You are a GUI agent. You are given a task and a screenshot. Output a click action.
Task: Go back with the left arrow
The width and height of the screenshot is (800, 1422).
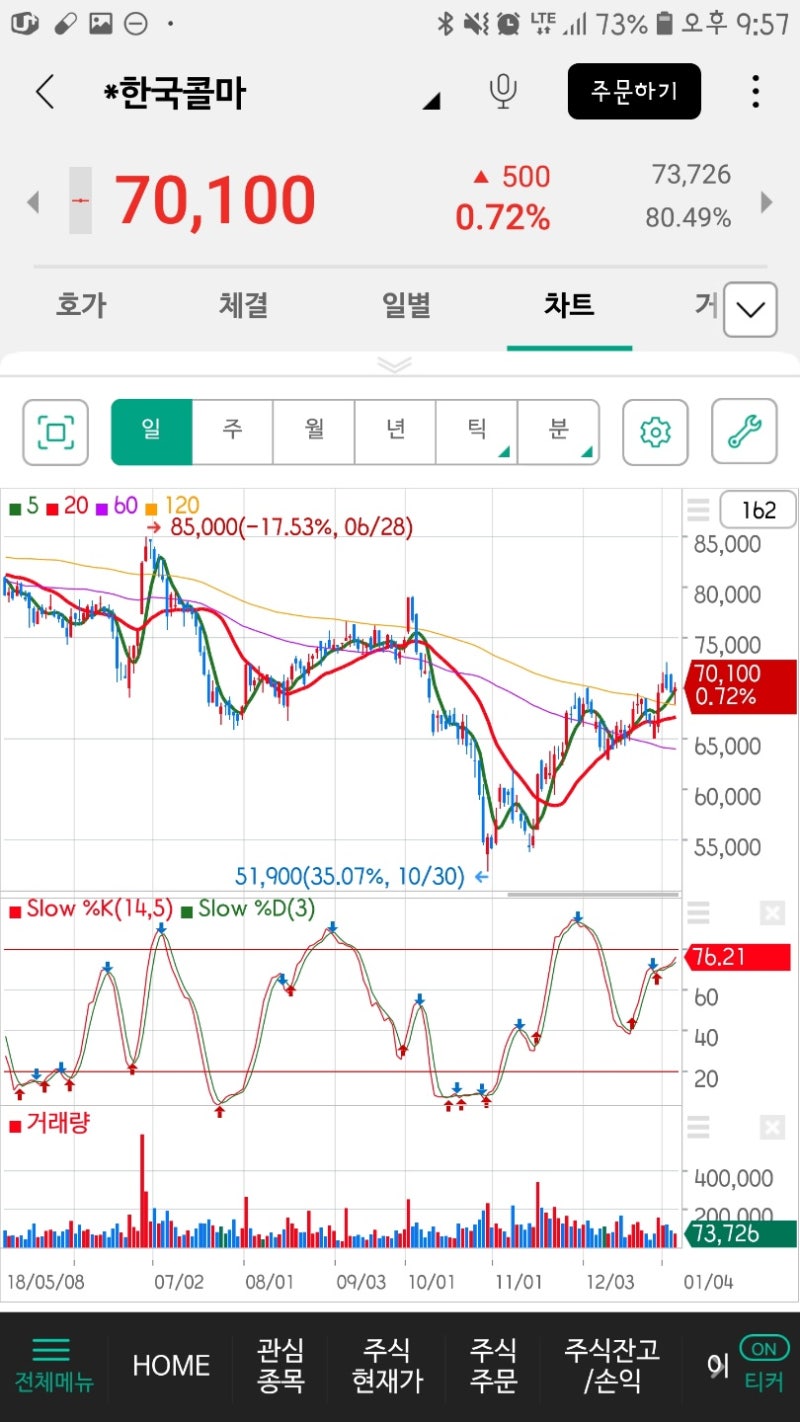(44, 92)
